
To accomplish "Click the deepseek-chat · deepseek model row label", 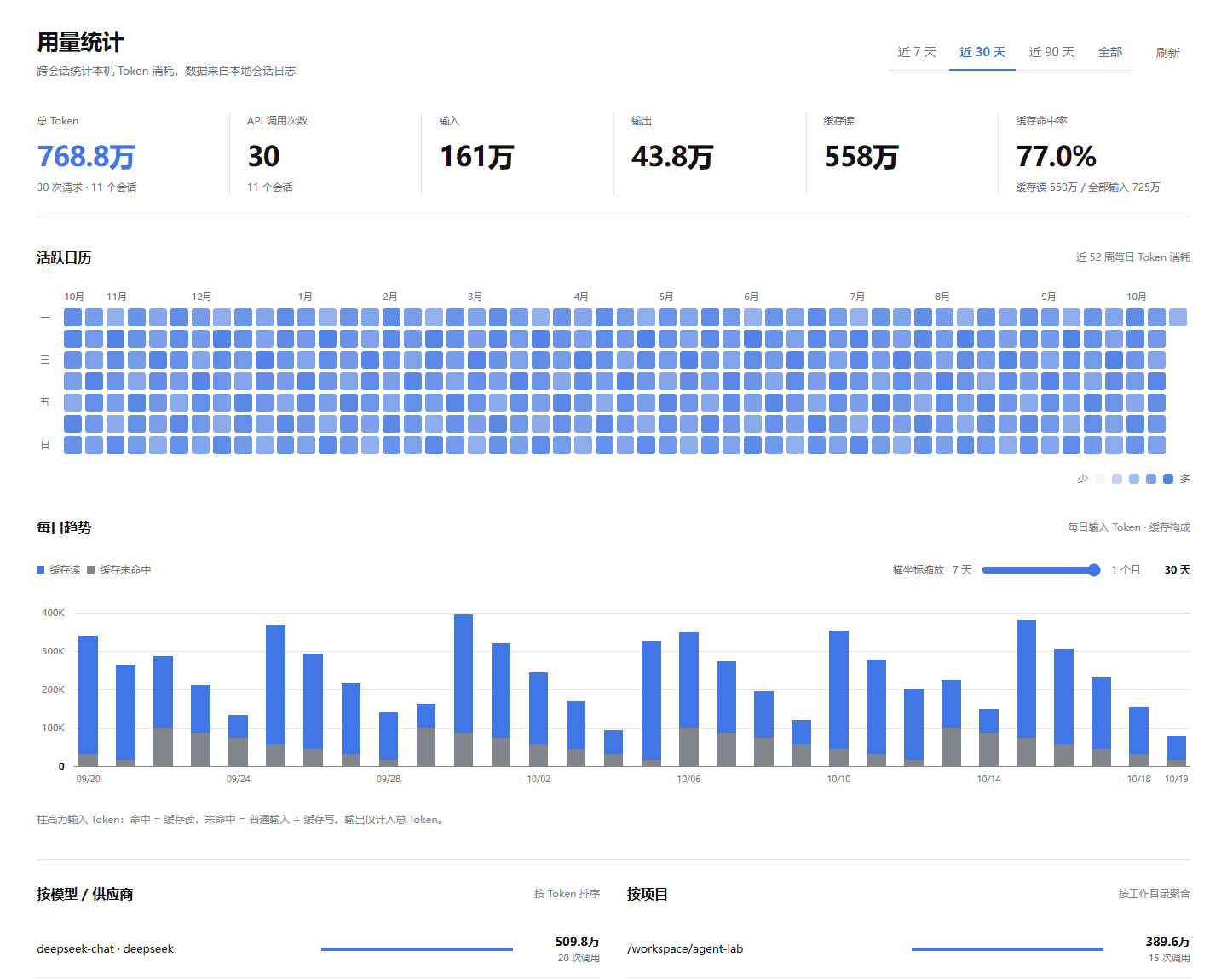I will (x=105, y=949).
